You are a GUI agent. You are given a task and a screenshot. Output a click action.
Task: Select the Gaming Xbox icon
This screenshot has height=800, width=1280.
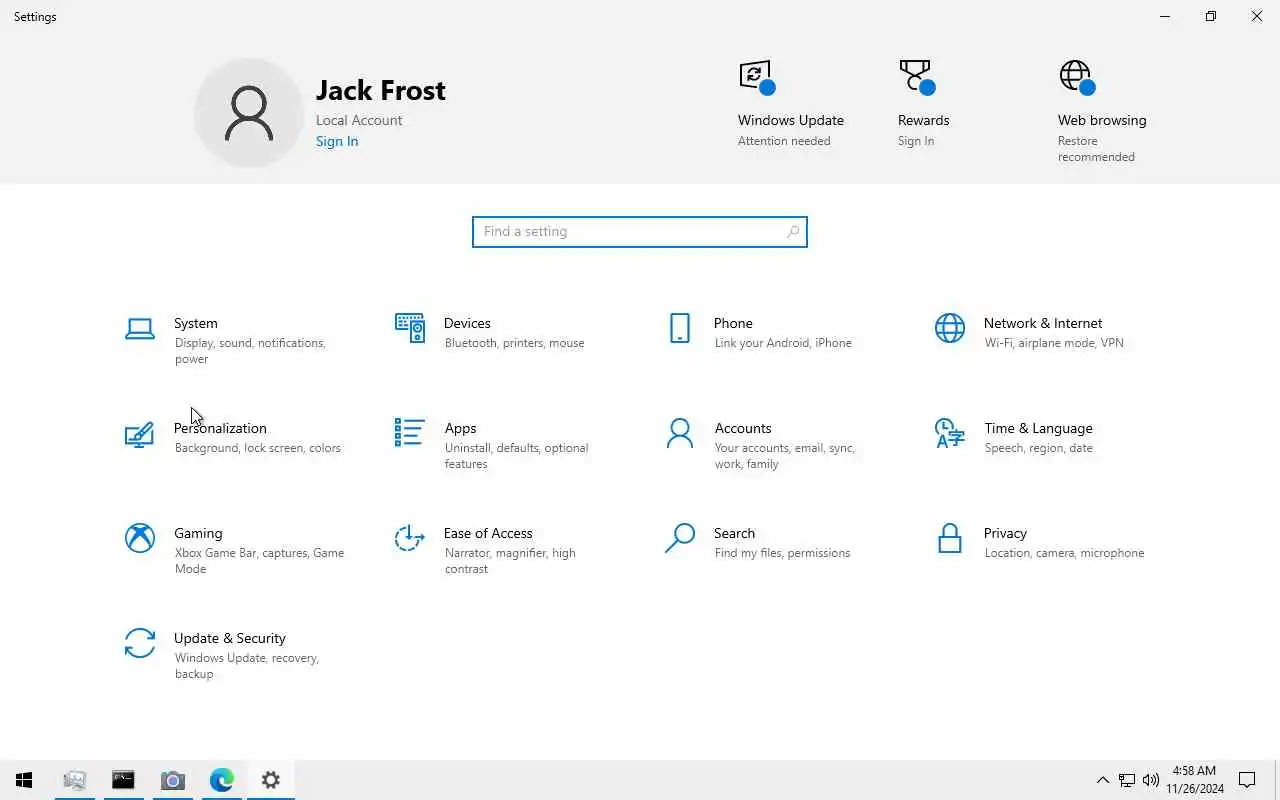(x=140, y=538)
